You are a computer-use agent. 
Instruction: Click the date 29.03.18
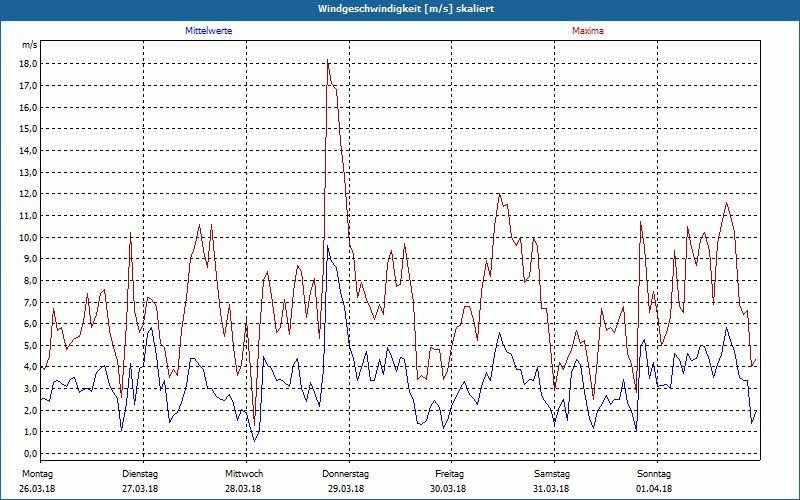(346, 489)
